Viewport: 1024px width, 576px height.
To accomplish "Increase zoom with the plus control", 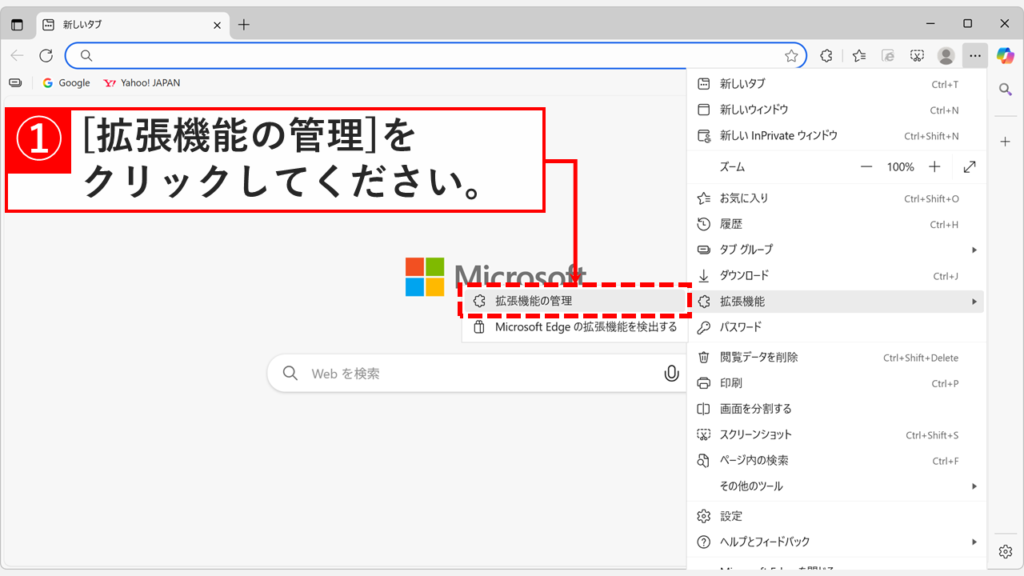I will coord(935,167).
